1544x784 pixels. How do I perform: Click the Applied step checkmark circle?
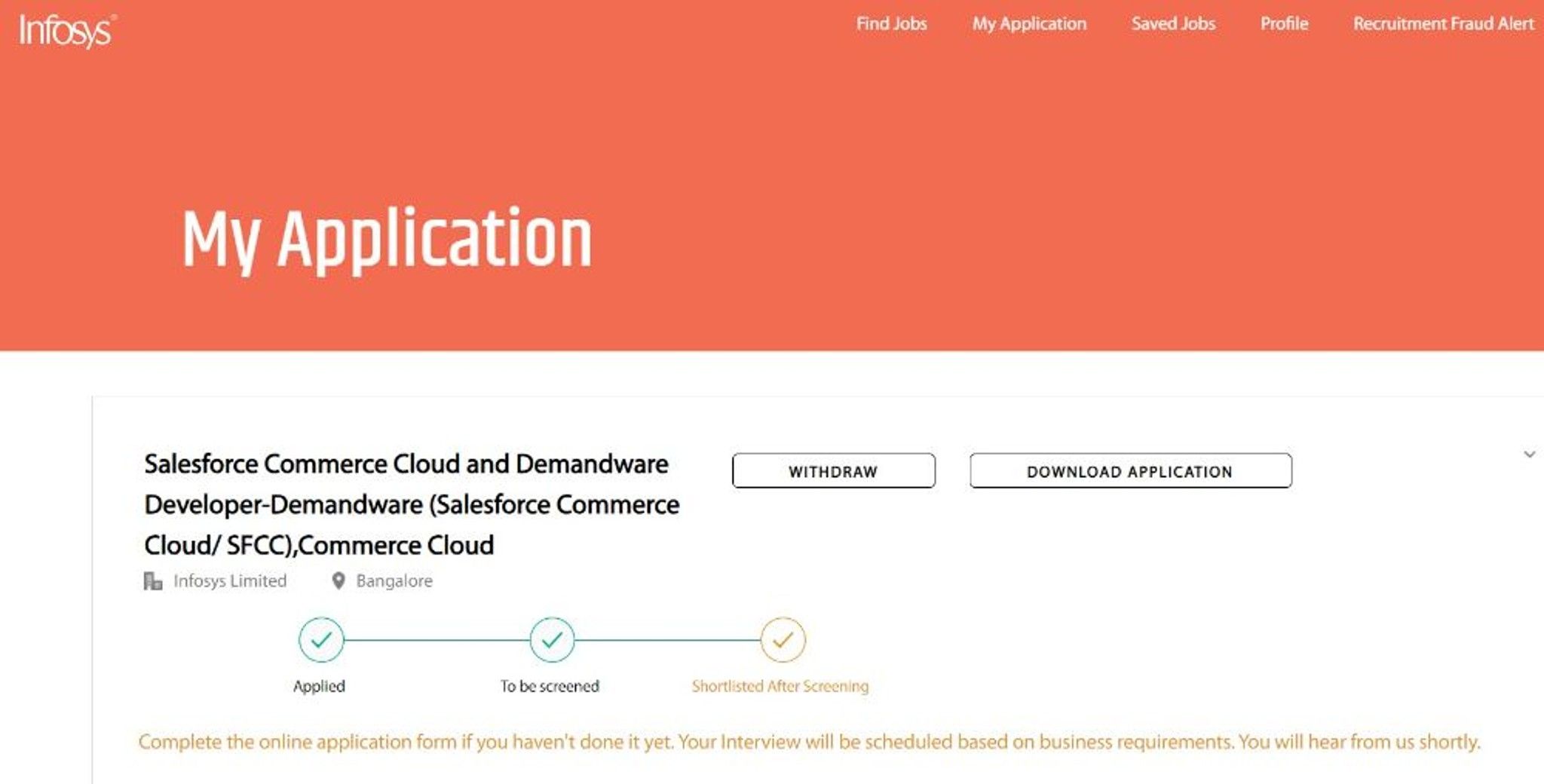(321, 640)
